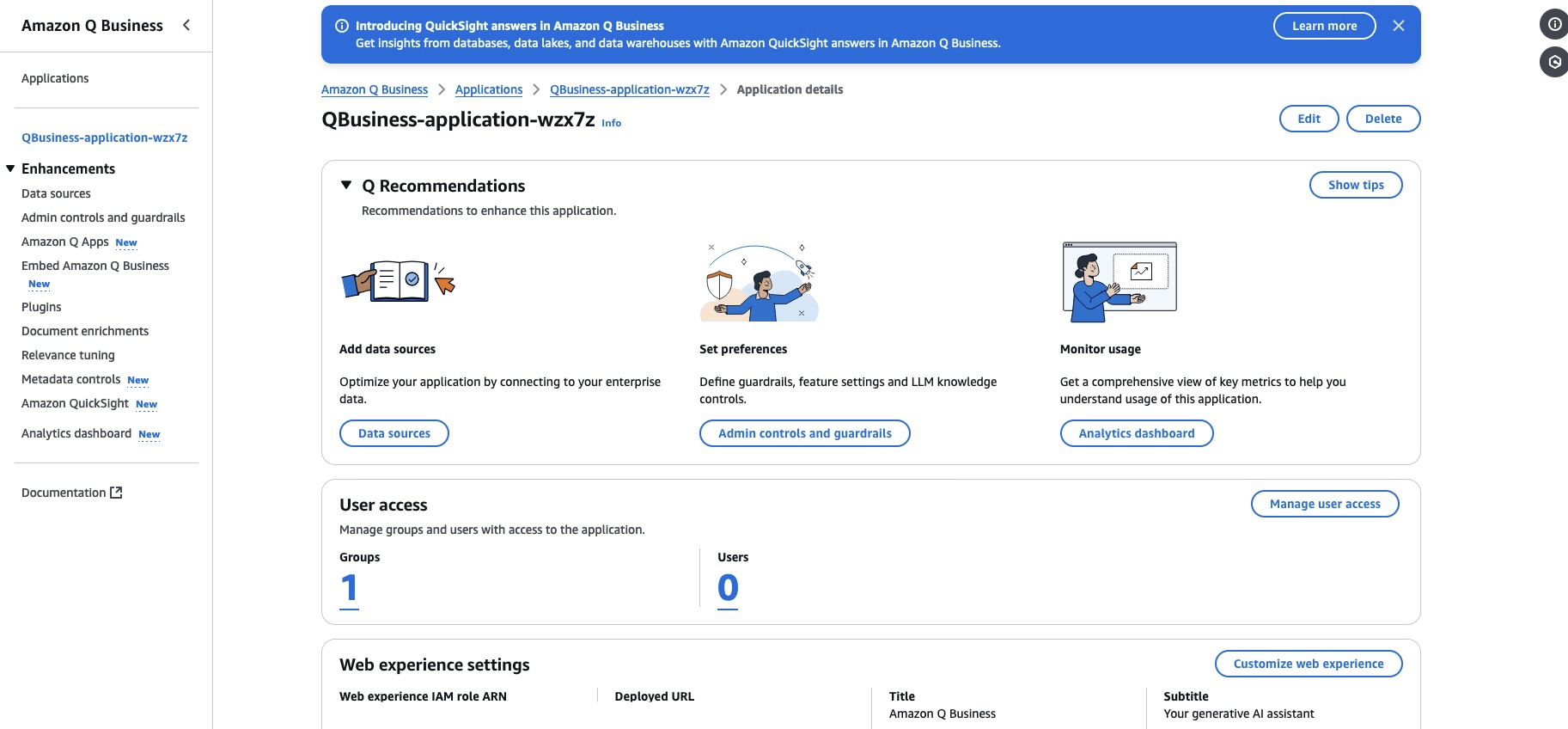Click Manage user access button
This screenshot has height=729, width=1568.
point(1325,504)
